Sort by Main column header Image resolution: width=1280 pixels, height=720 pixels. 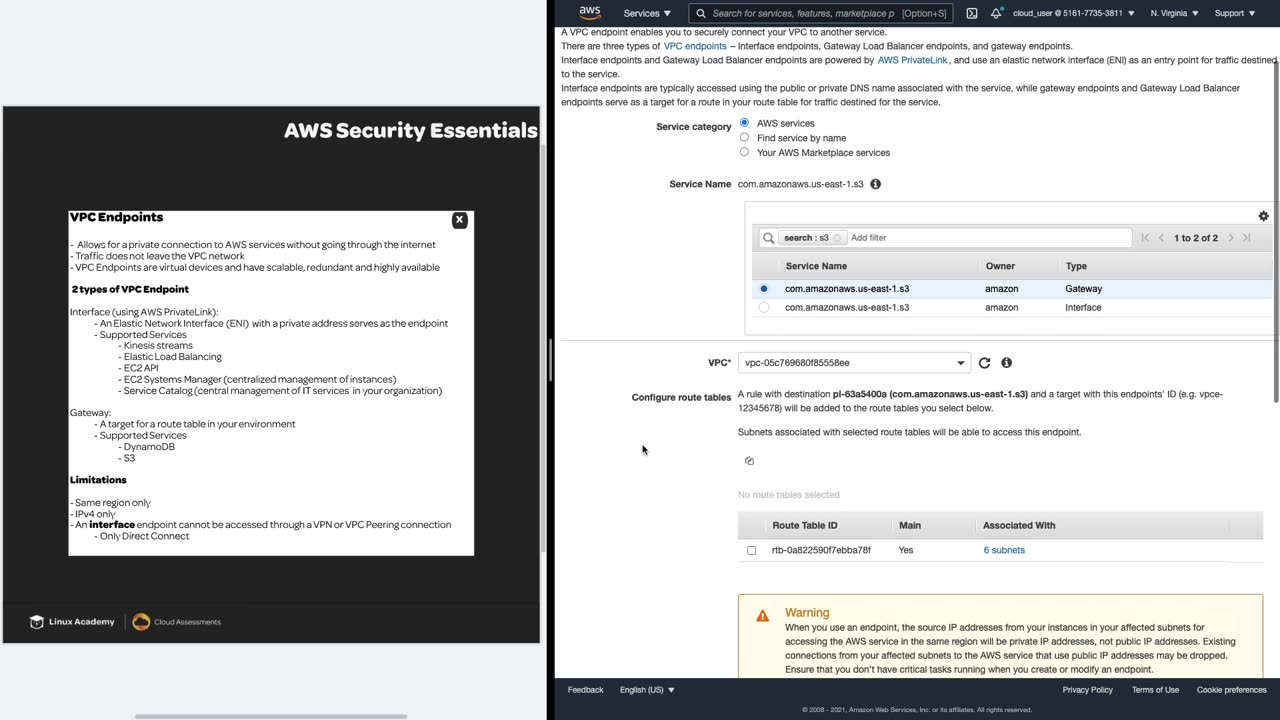tap(910, 525)
